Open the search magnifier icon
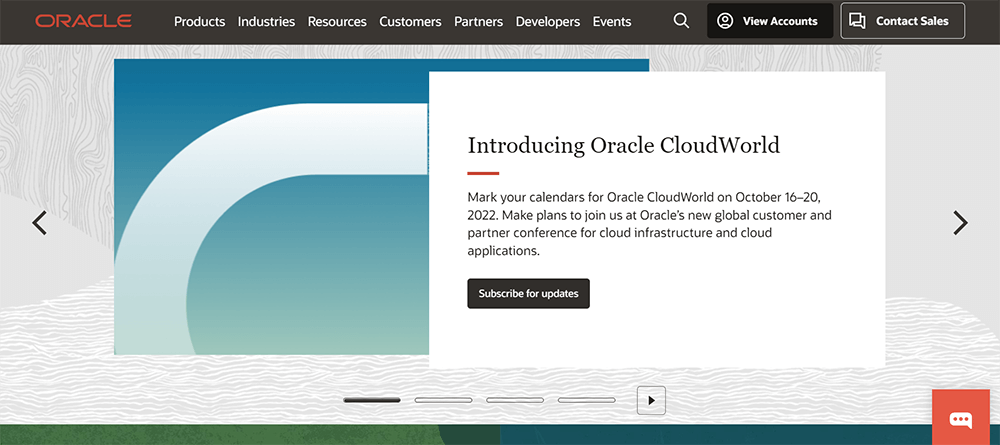 [x=681, y=21]
